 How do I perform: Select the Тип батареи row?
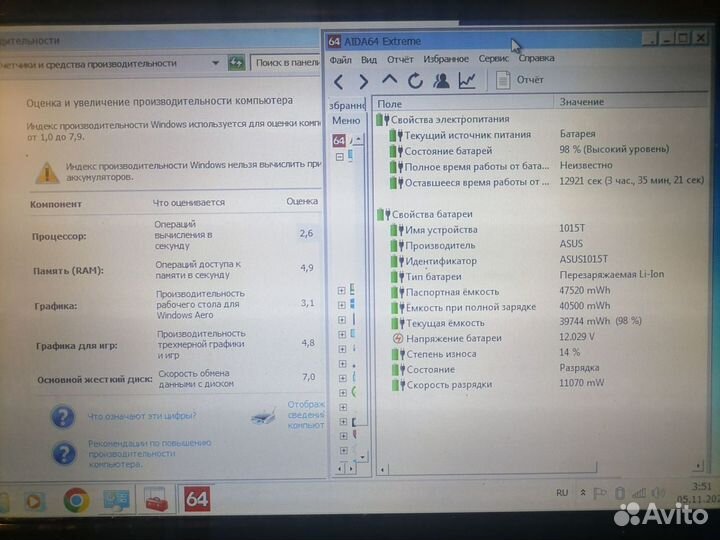click(x=426, y=276)
